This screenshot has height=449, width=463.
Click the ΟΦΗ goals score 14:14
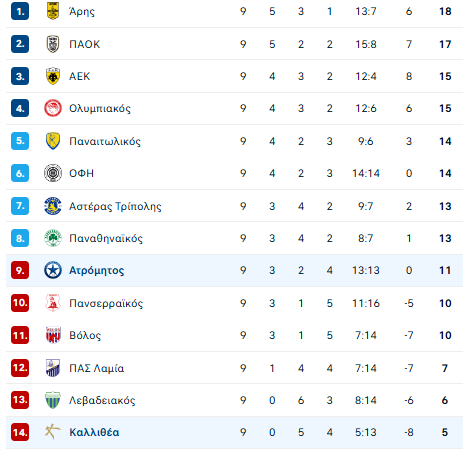tap(366, 173)
